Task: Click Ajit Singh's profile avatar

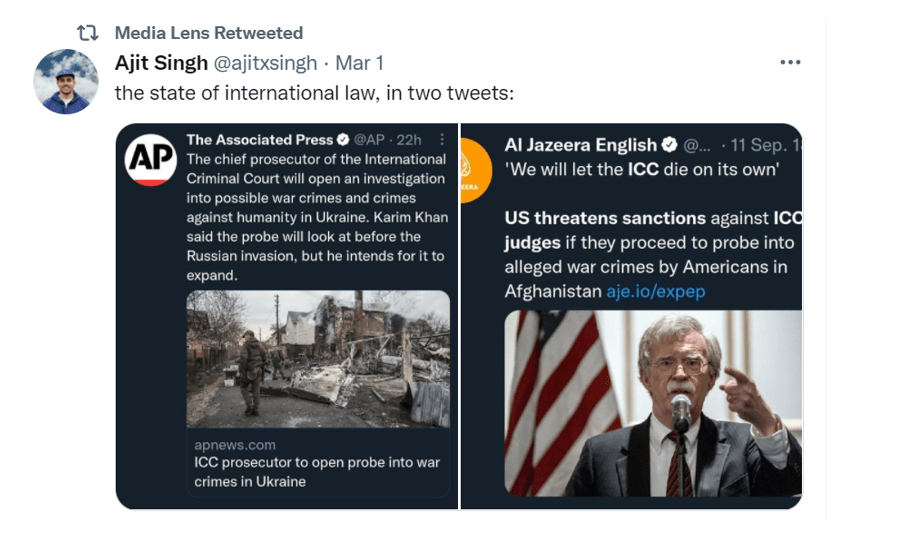Action: (x=65, y=80)
